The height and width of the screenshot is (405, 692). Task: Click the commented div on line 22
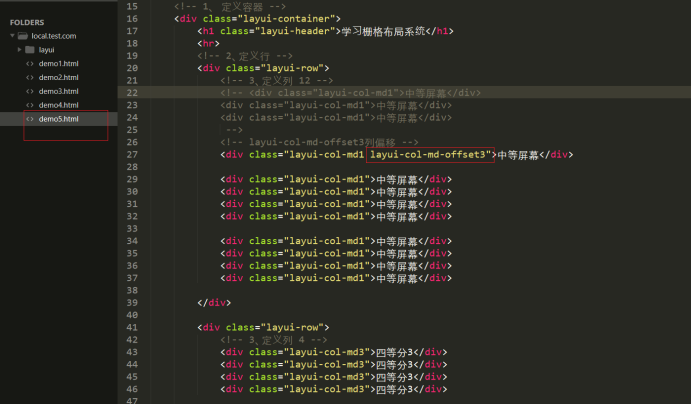(x=350, y=93)
